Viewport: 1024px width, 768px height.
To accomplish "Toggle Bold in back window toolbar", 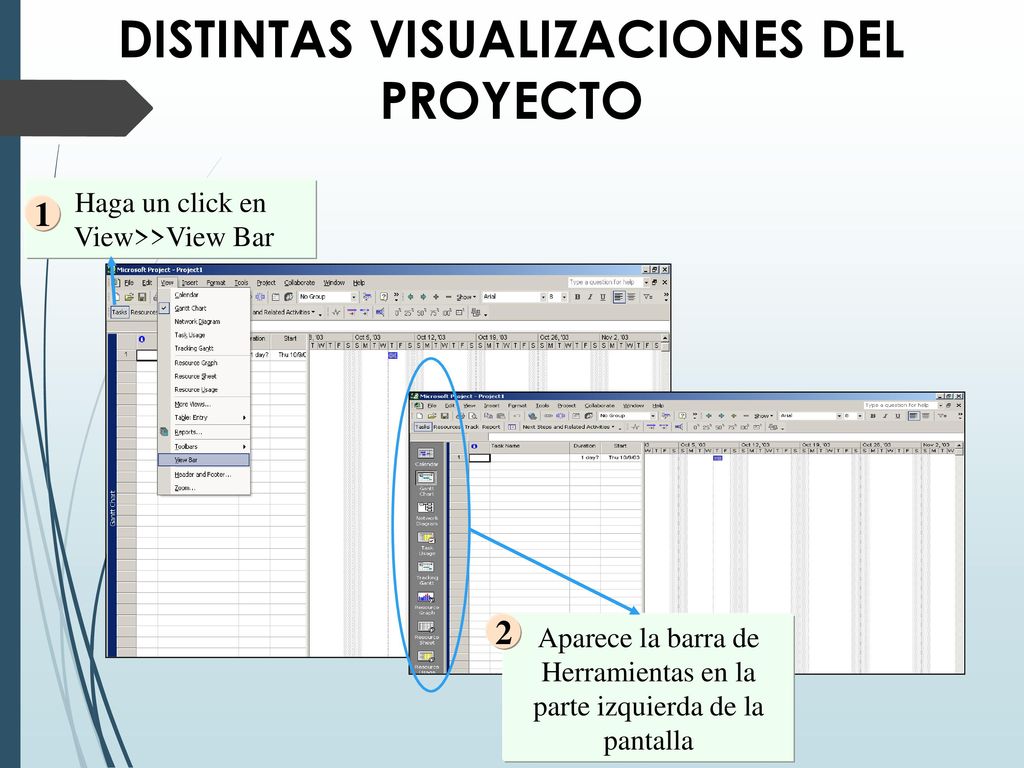I will click(x=577, y=296).
